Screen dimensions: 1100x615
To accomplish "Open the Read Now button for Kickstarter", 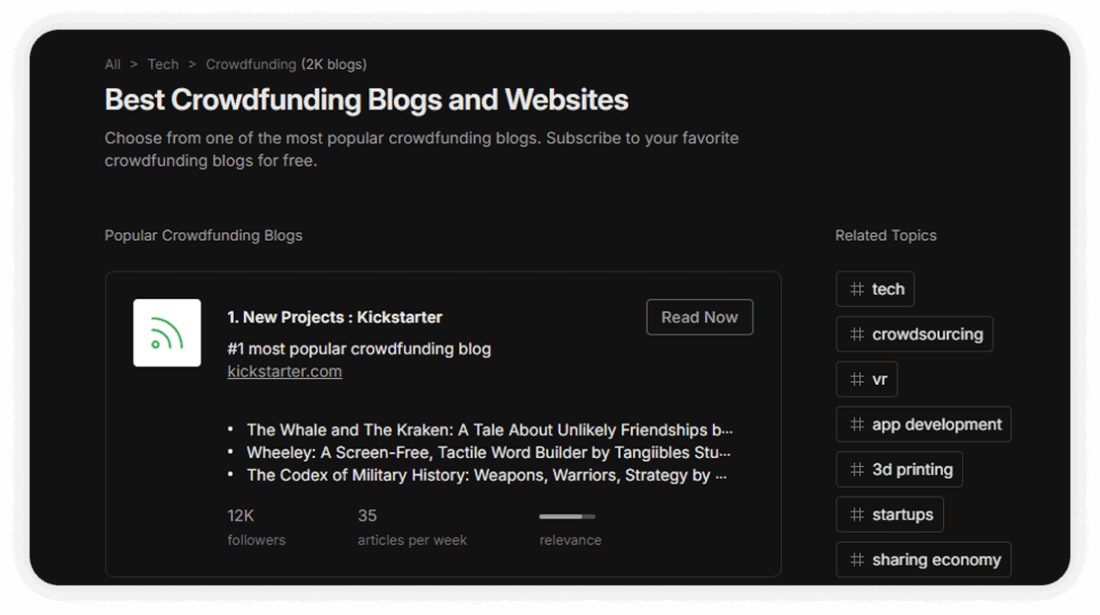I will click(x=699, y=317).
